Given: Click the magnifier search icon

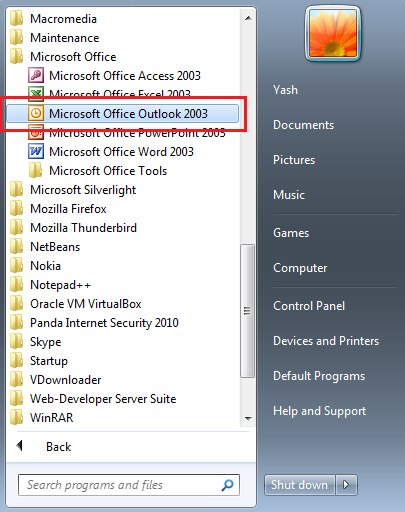Looking at the screenshot, I should click(x=227, y=485).
